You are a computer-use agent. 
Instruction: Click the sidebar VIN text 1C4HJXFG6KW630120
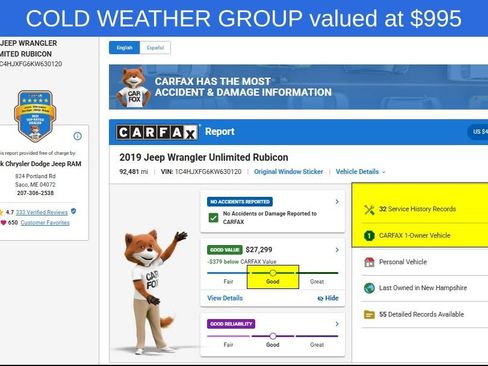(x=31, y=64)
